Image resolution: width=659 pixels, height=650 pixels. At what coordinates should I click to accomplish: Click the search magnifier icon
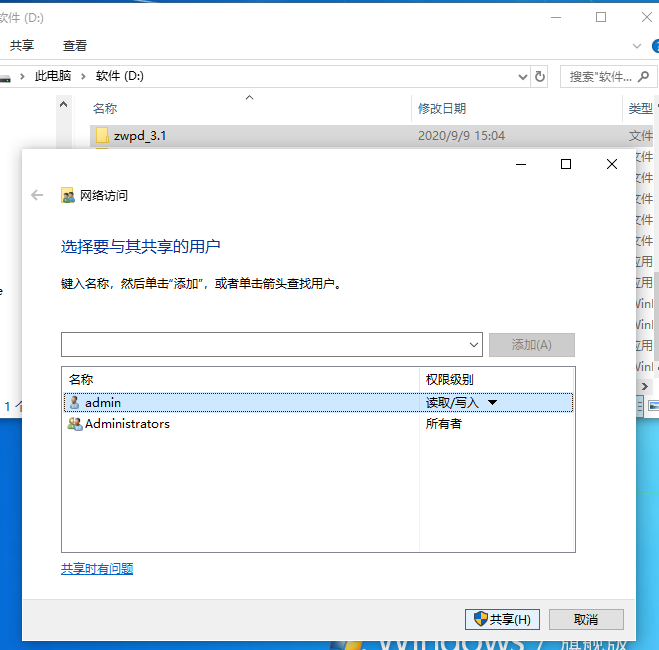(x=643, y=76)
